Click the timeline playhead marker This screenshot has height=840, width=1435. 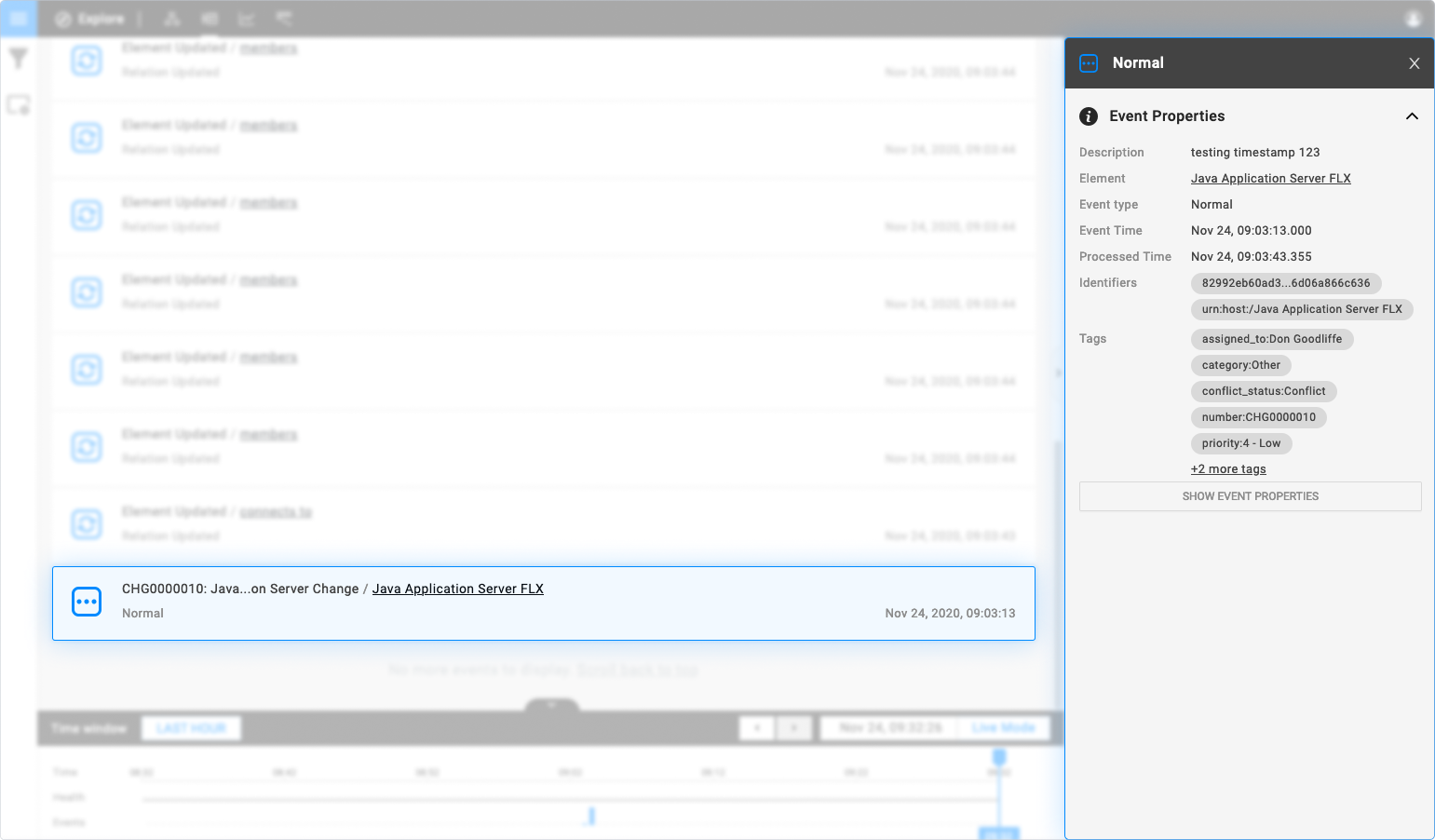click(x=999, y=757)
